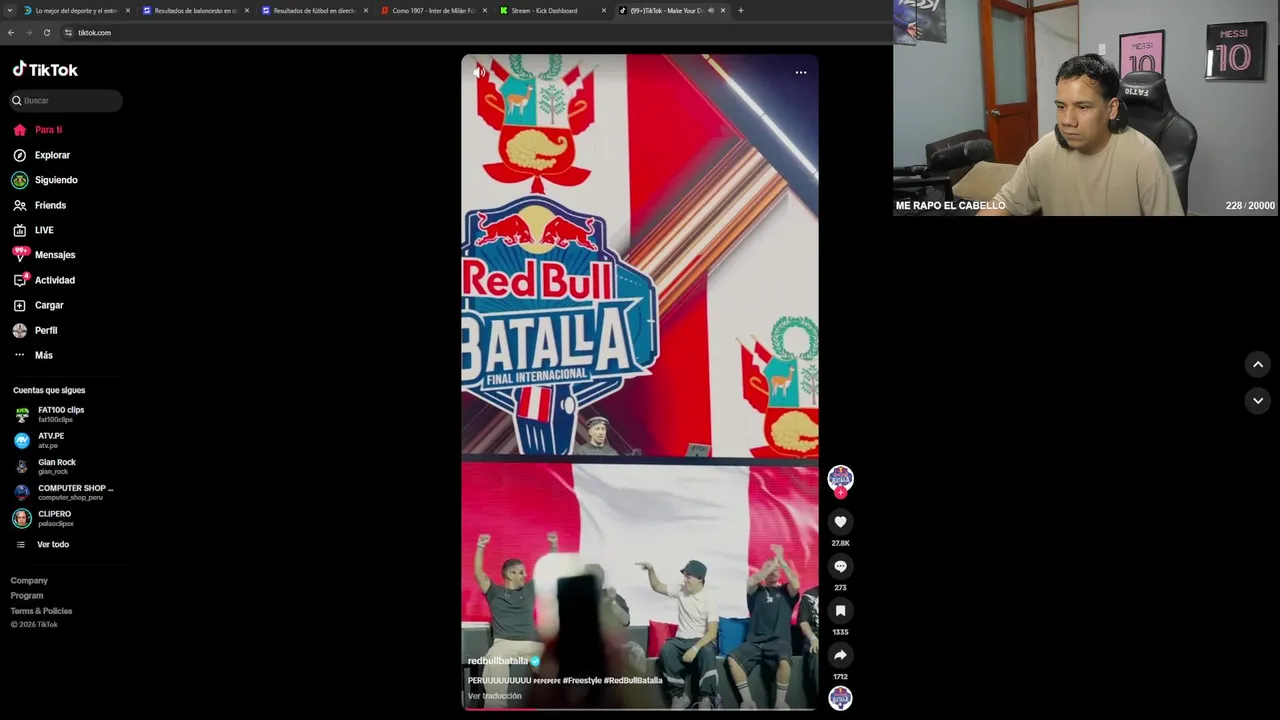1280x720 pixels.
Task: Click the browser back arrow
Action: point(11,33)
